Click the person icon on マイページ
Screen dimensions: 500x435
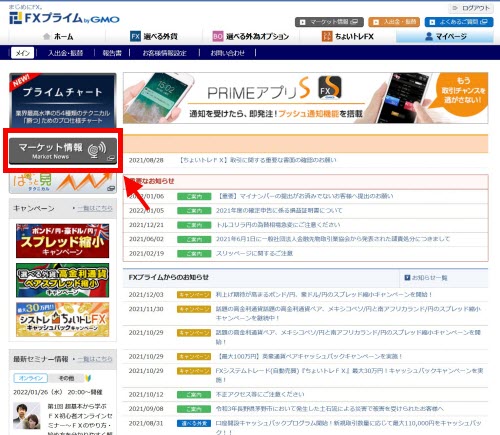(429, 36)
